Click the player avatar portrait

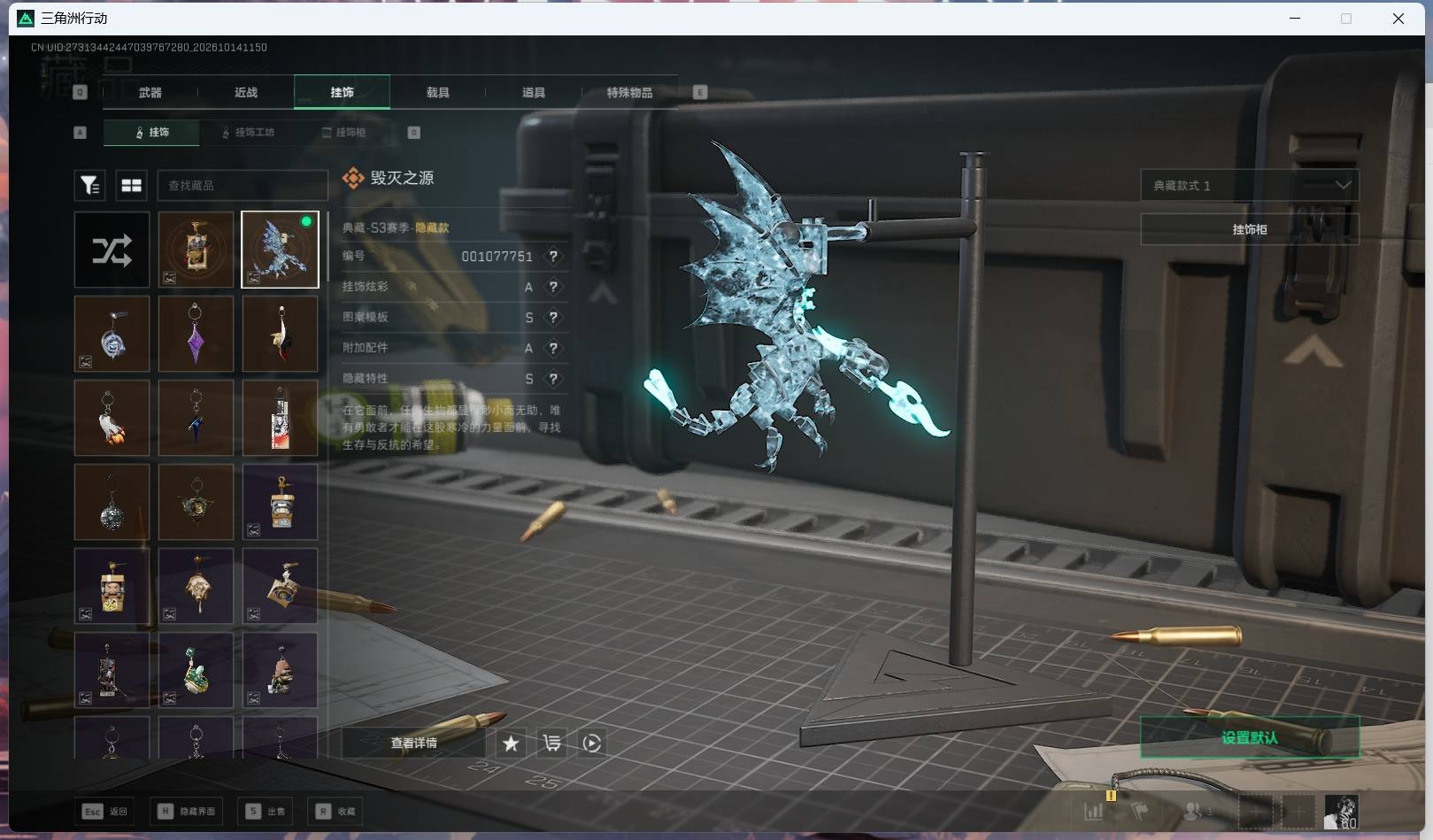[1341, 811]
